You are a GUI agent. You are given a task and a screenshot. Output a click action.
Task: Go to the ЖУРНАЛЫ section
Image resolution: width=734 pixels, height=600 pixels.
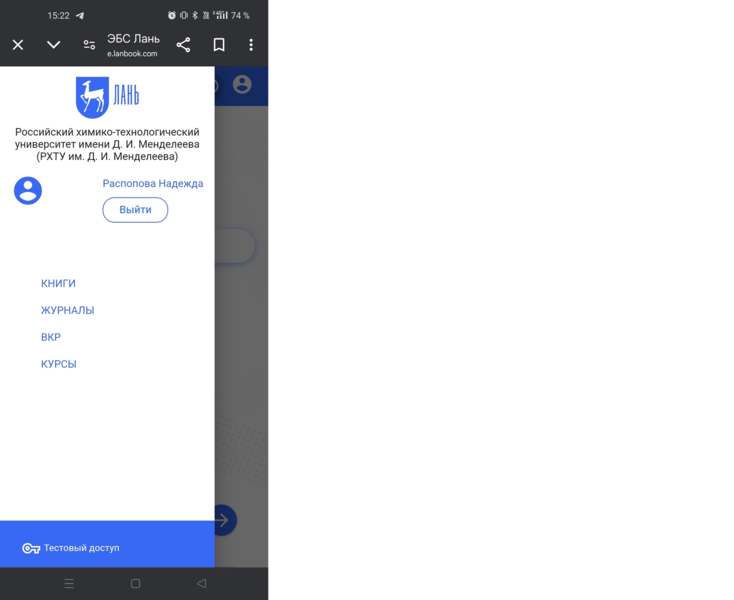click(x=67, y=311)
